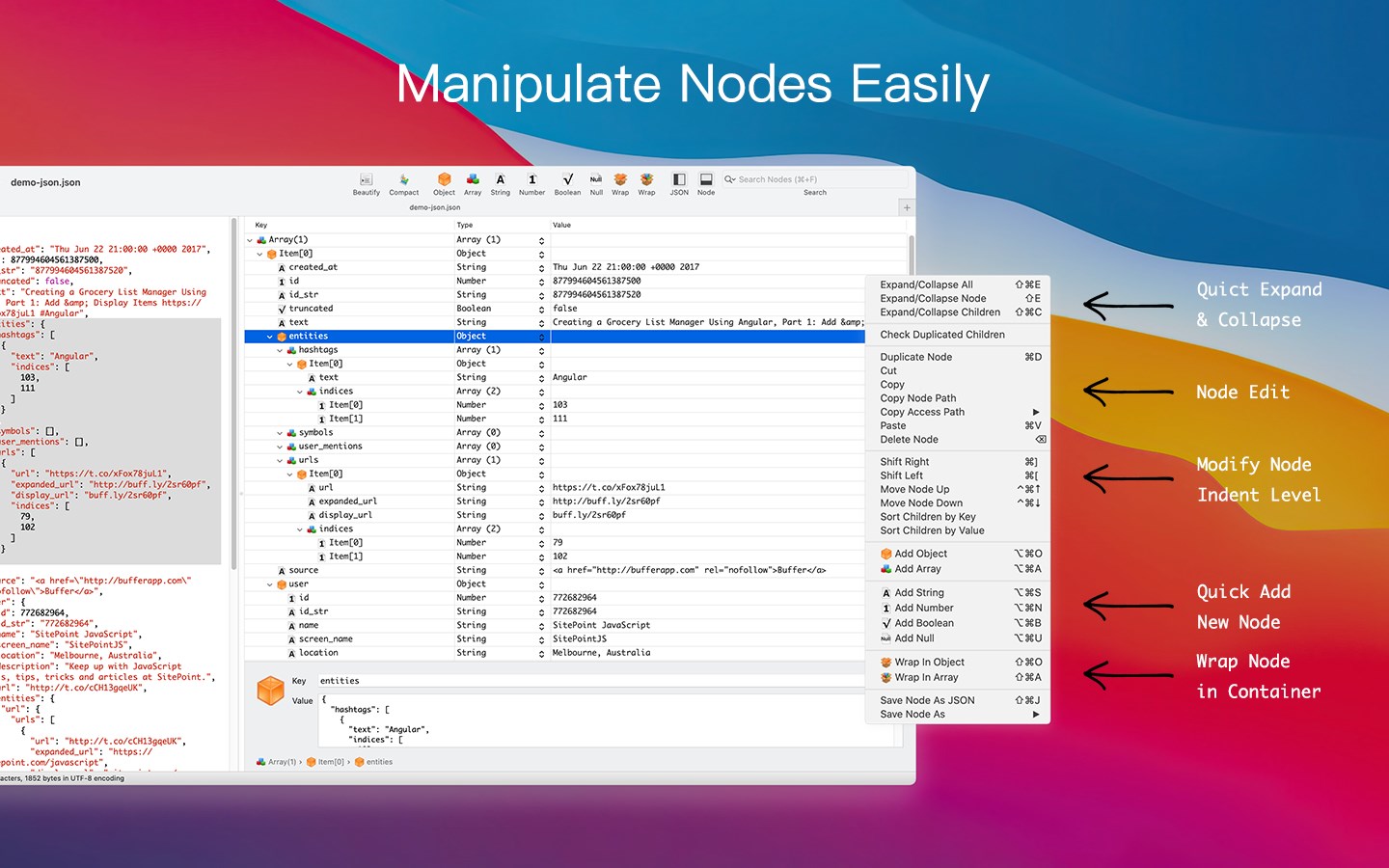Open type selector for source row
1389x868 pixels.
pos(541,571)
